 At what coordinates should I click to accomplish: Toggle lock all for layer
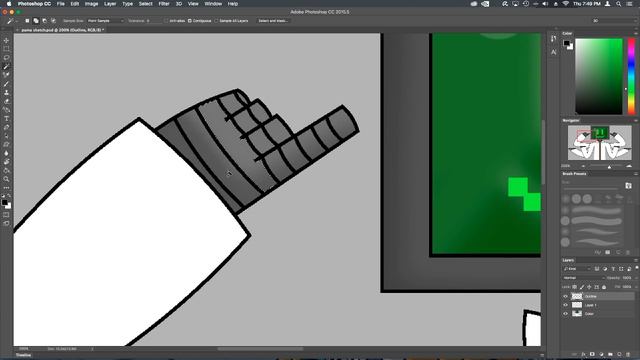[x=604, y=287]
